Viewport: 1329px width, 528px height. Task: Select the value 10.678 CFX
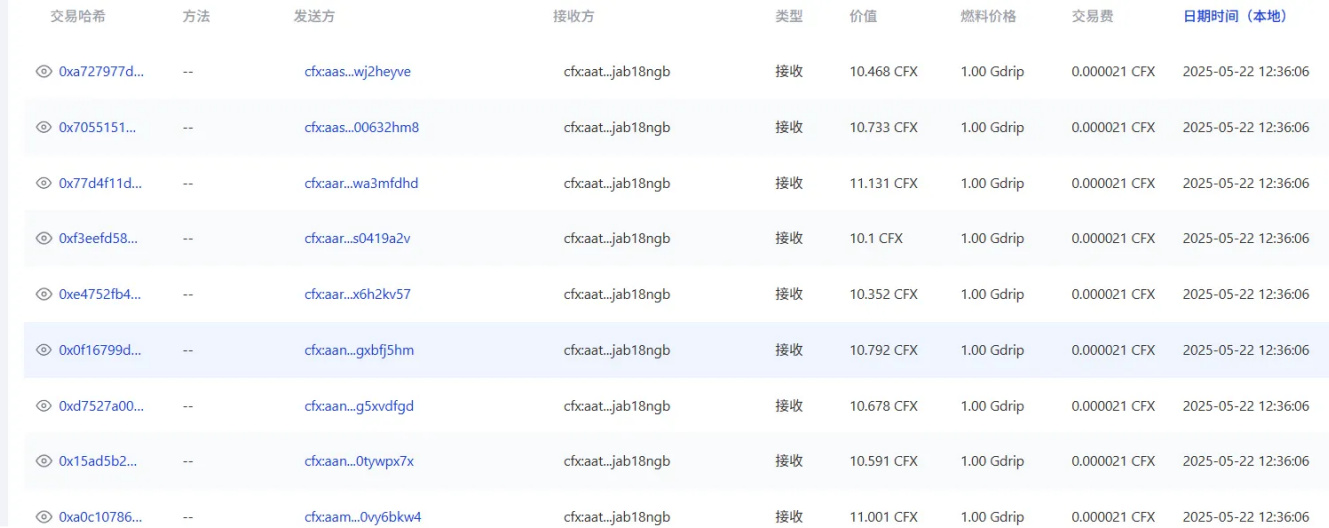884,407
